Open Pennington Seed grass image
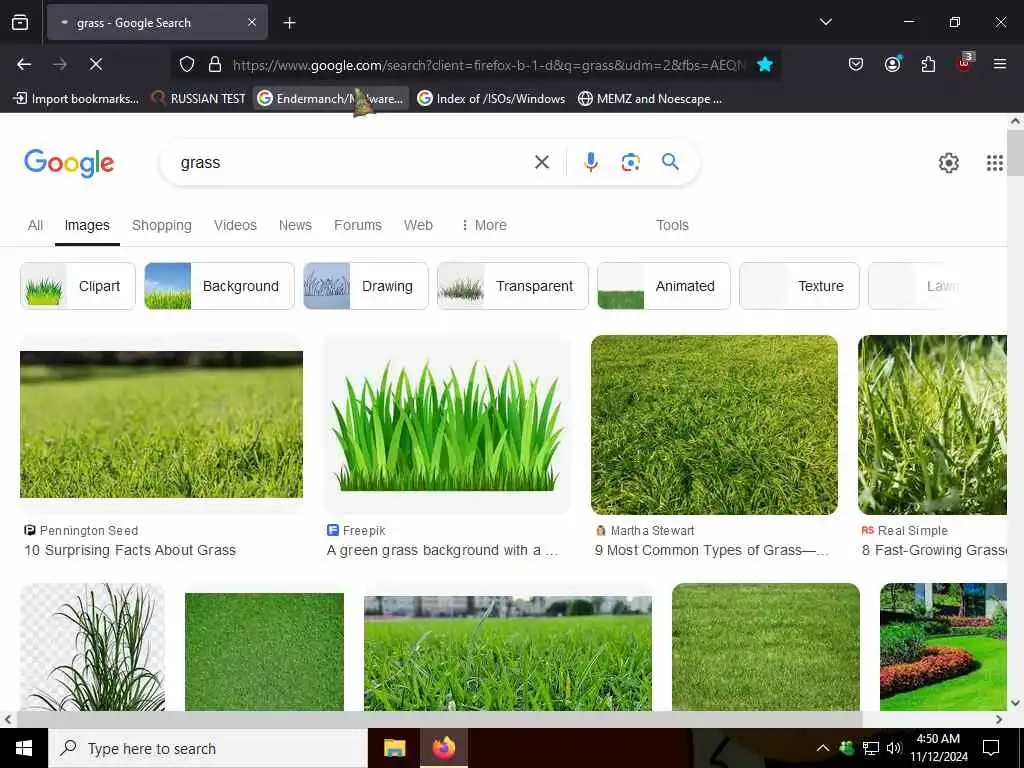 click(161, 424)
